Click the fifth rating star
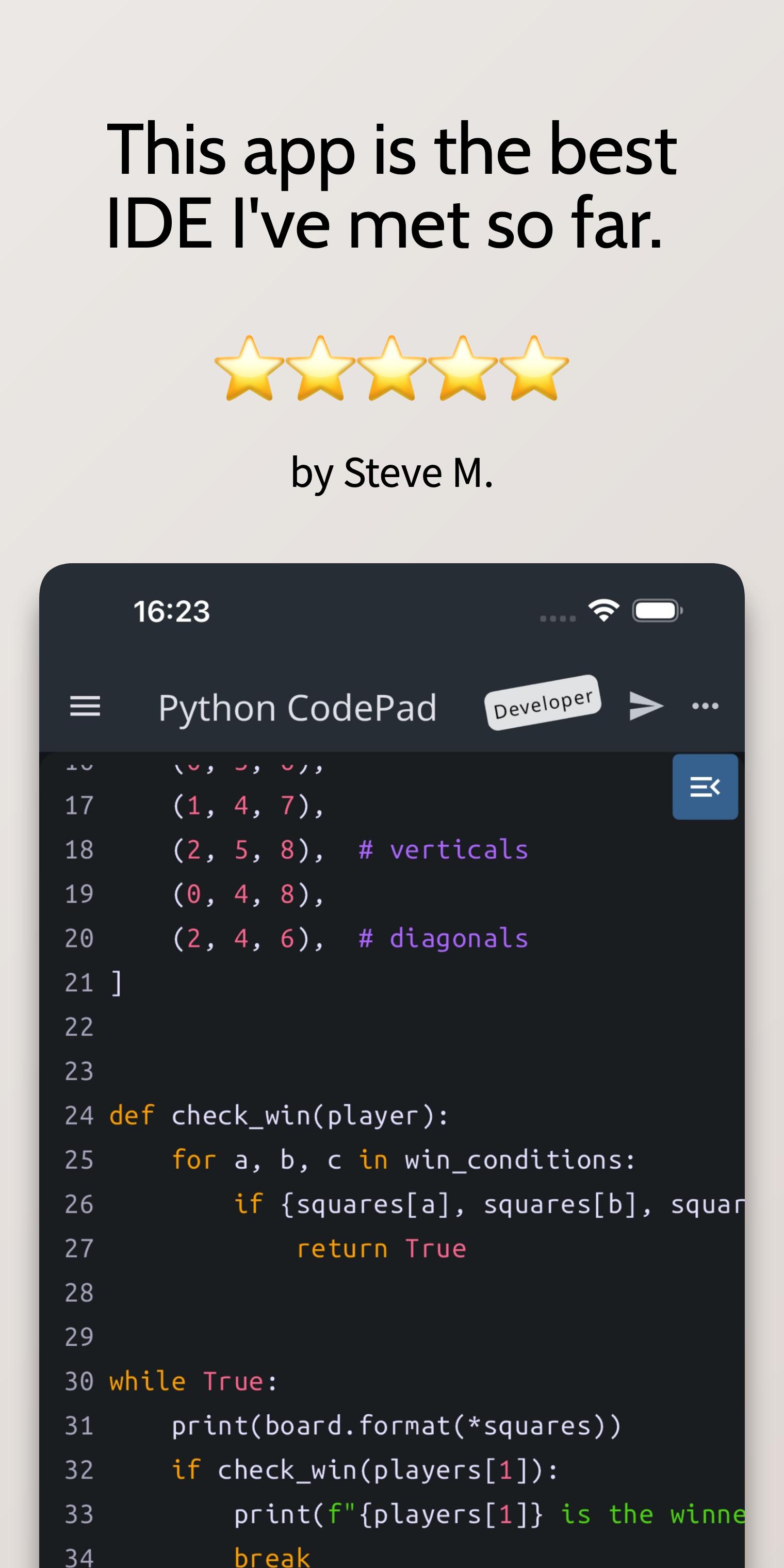The image size is (784, 1568). click(534, 369)
